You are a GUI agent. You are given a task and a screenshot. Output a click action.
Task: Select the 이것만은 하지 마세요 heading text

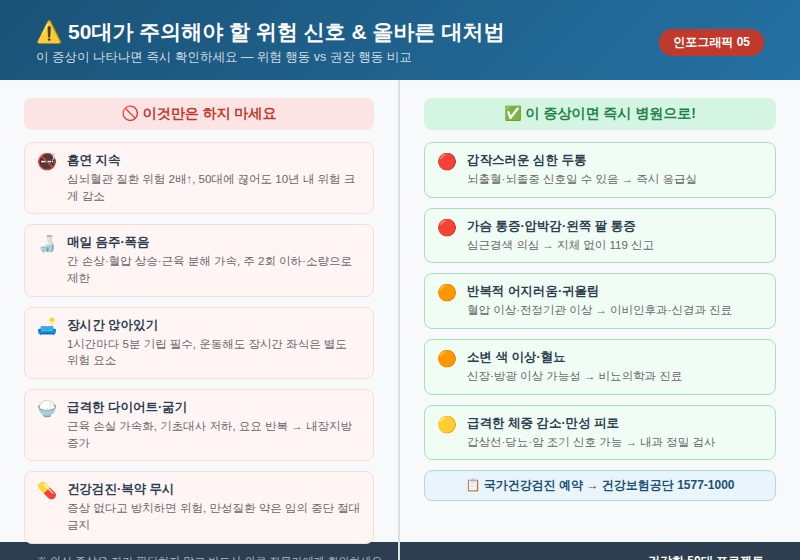(x=209, y=113)
